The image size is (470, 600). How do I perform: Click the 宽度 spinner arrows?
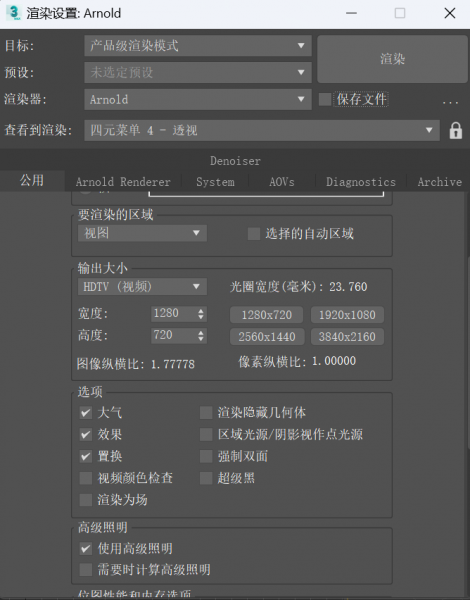[x=201, y=314]
